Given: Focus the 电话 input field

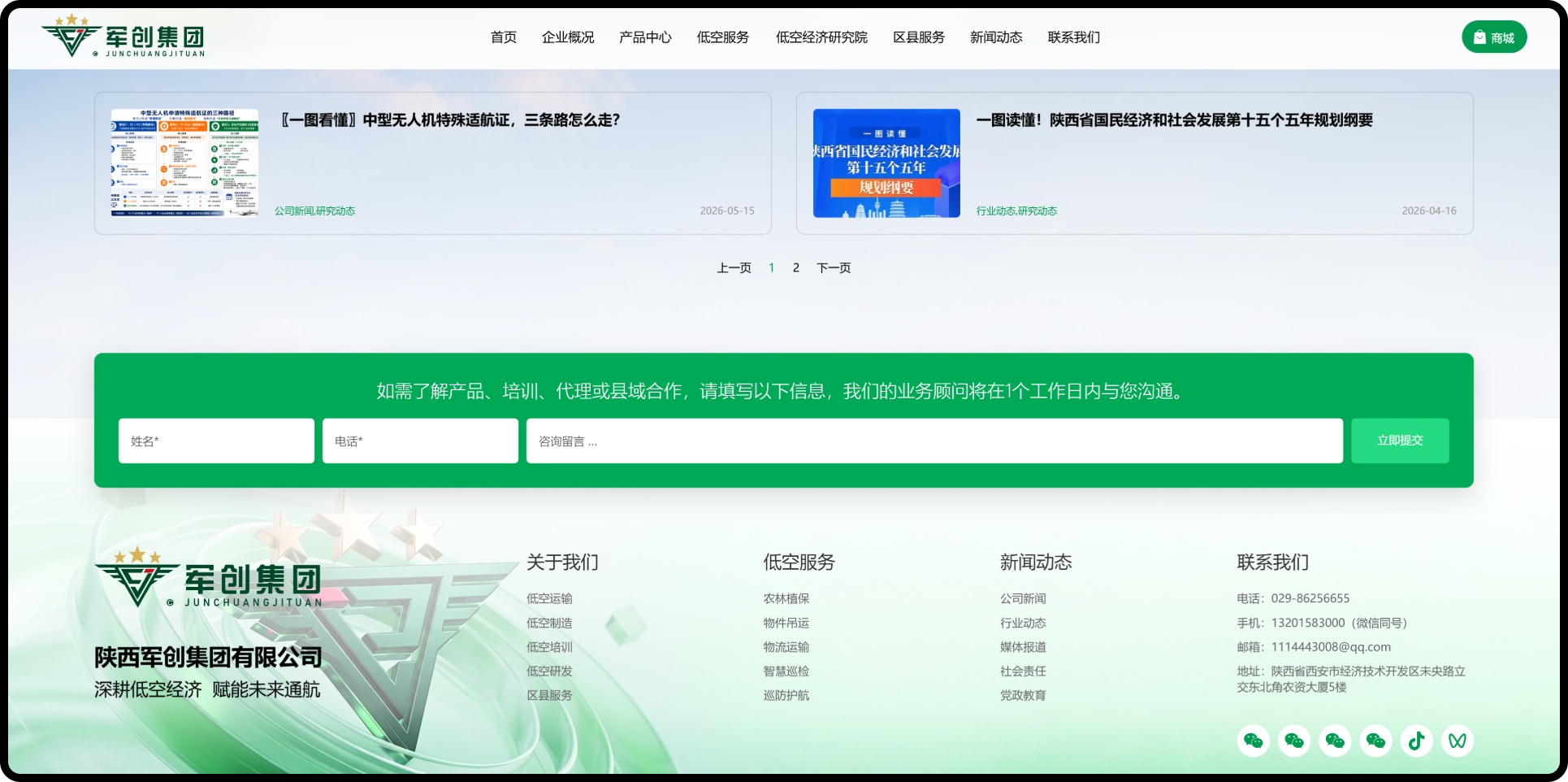Looking at the screenshot, I should pos(420,441).
